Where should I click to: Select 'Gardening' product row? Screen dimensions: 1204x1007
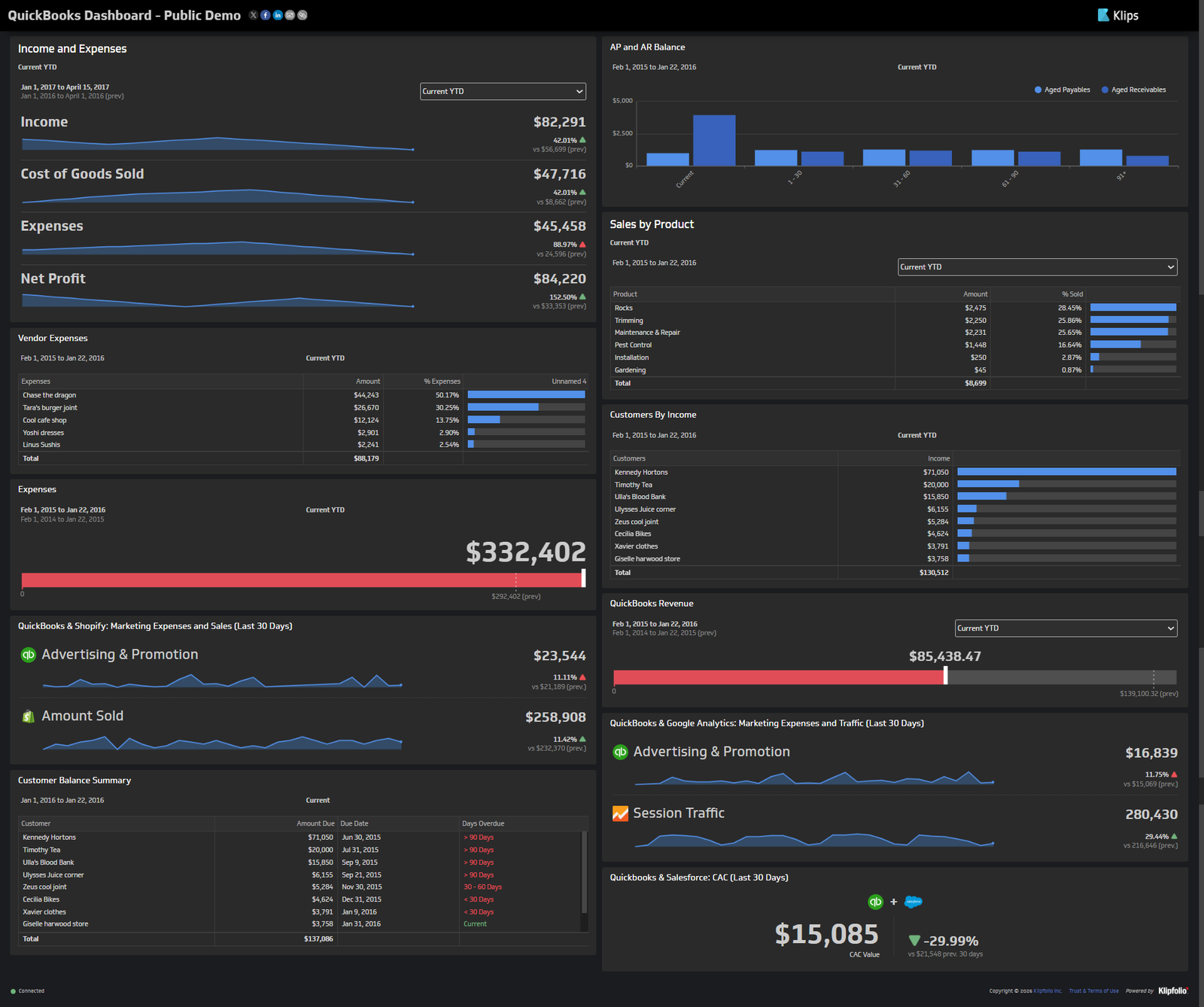895,370
